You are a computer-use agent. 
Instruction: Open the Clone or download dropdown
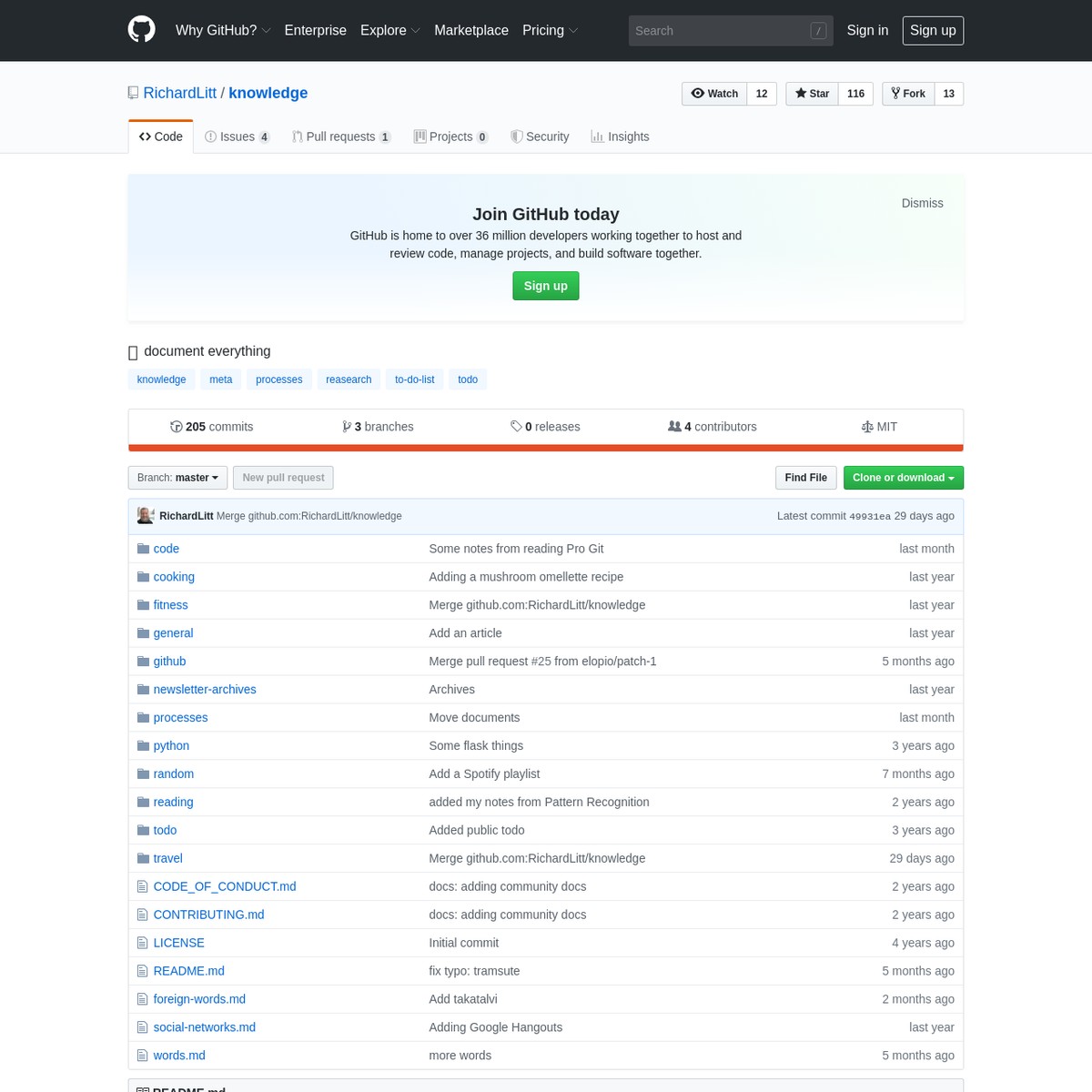[903, 478]
